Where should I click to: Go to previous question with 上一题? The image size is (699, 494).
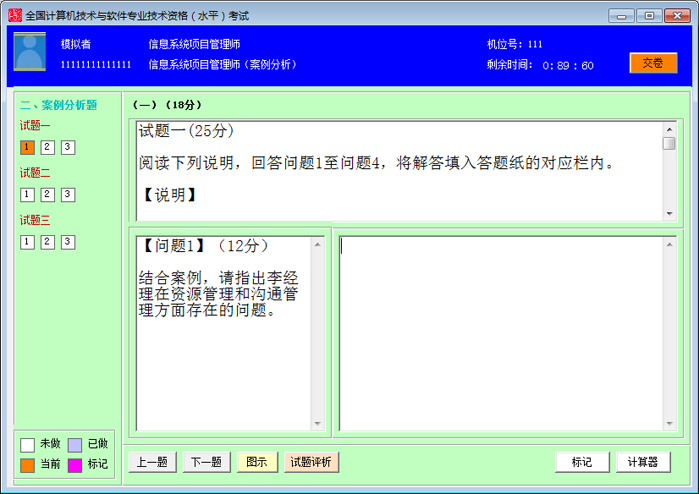152,462
